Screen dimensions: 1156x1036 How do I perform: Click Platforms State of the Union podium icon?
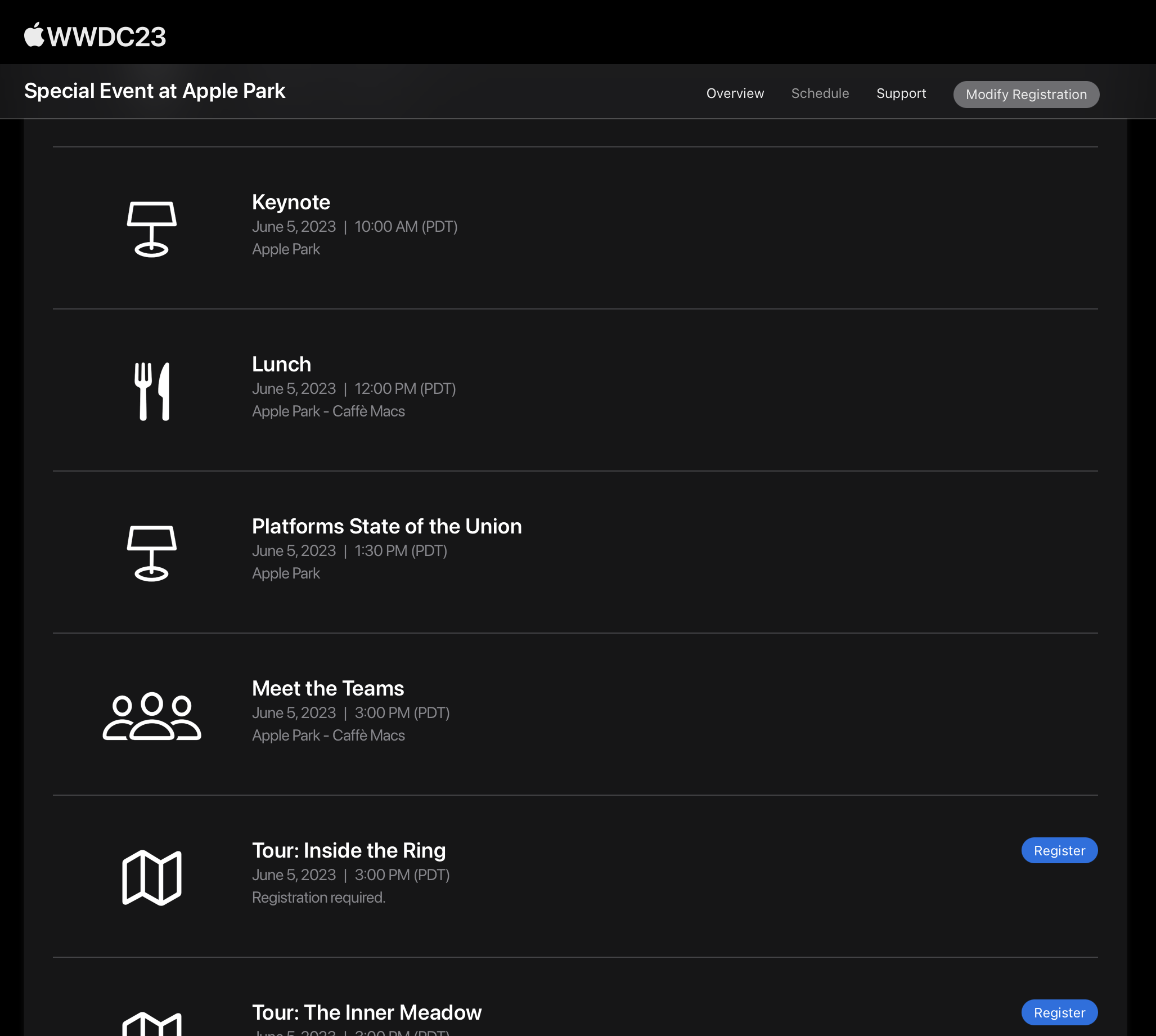151,553
